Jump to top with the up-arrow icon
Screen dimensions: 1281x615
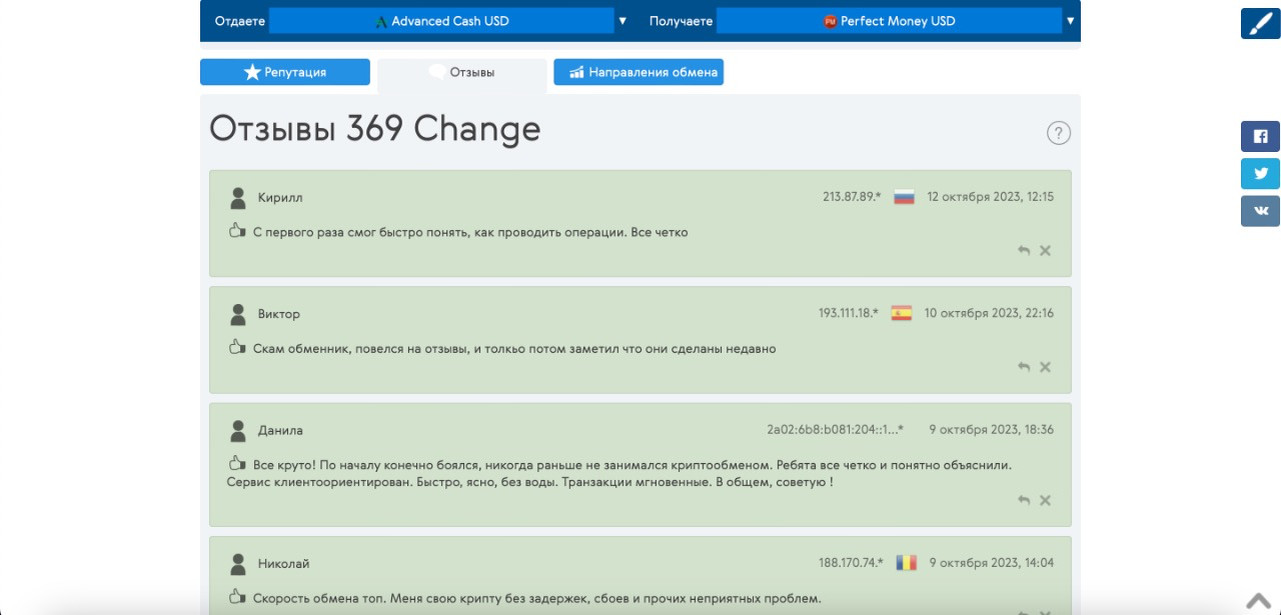pos(1258,600)
